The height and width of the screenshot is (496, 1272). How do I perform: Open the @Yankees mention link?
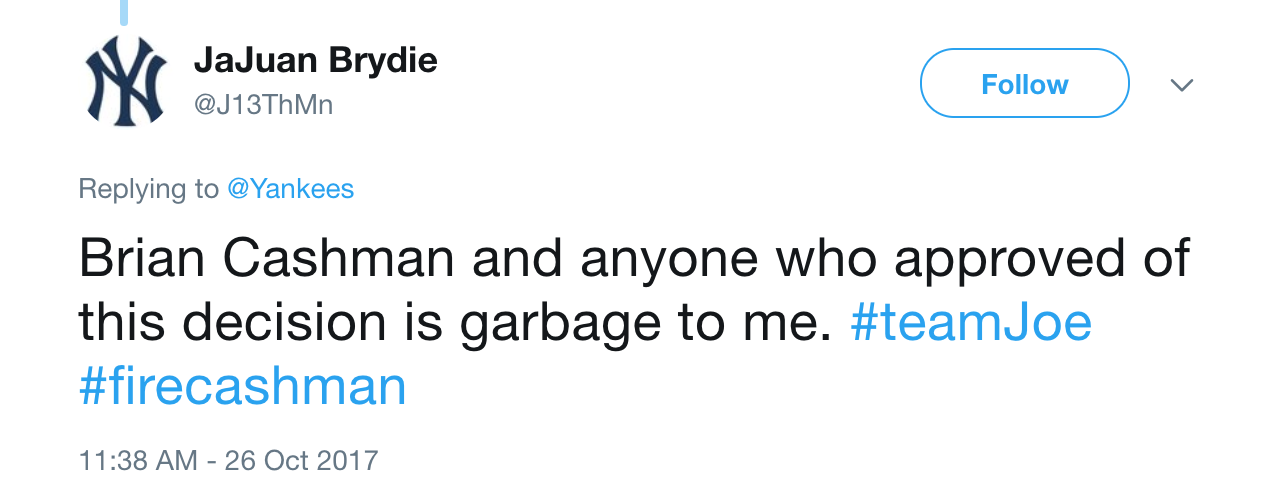[291, 188]
